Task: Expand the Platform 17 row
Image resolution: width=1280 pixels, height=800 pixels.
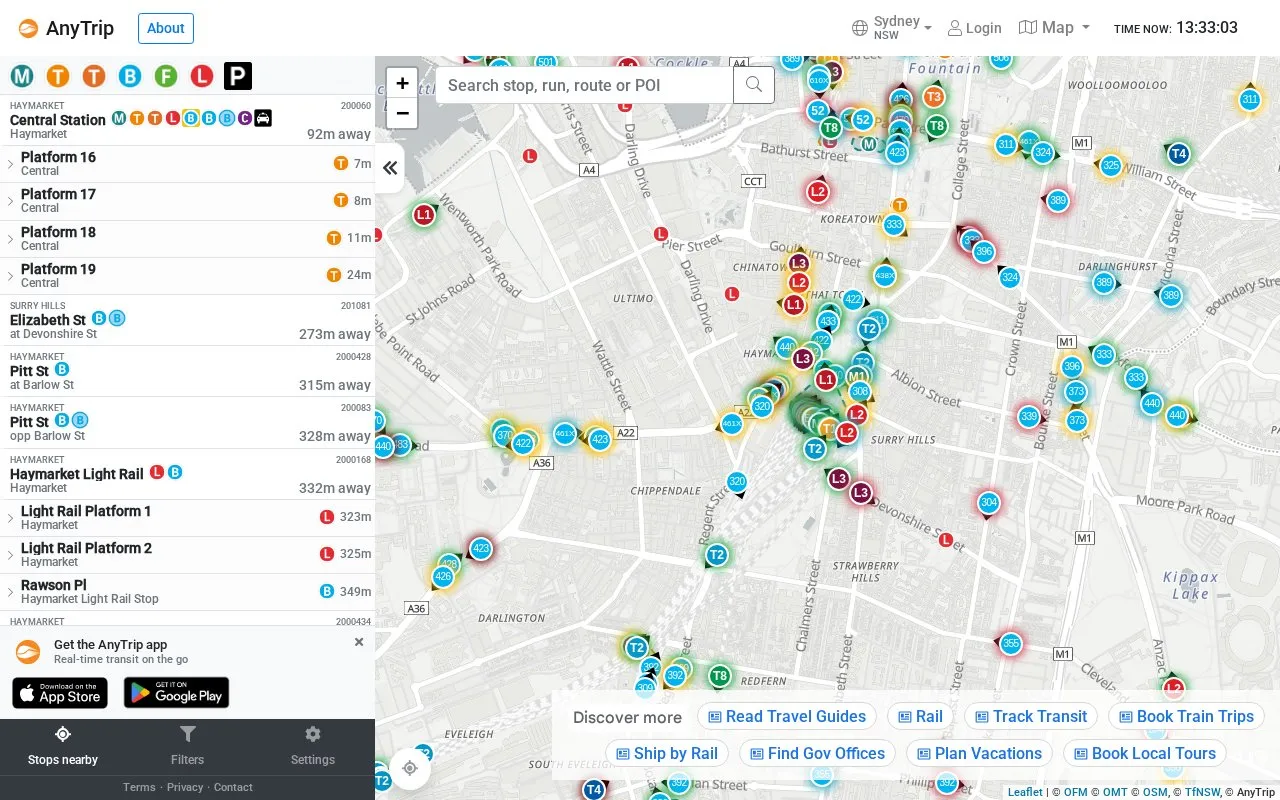Action: coord(187,201)
